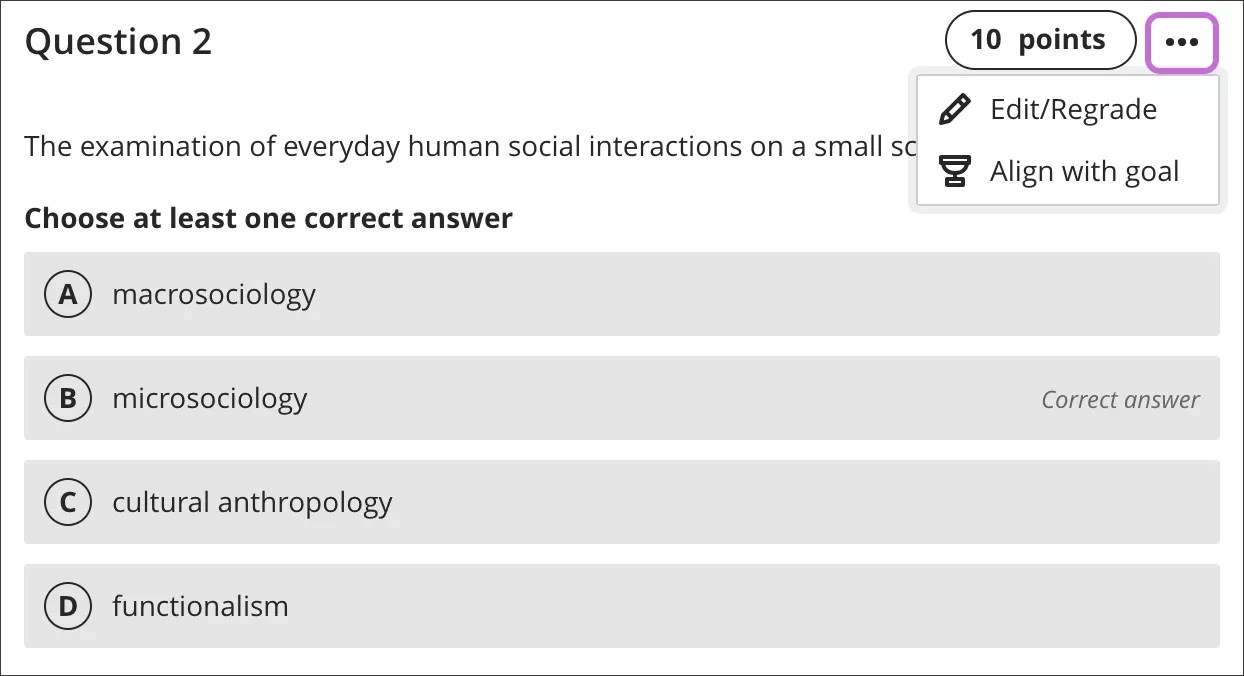Select the circled letter A icon
Image resolution: width=1244 pixels, height=676 pixels.
(68, 294)
